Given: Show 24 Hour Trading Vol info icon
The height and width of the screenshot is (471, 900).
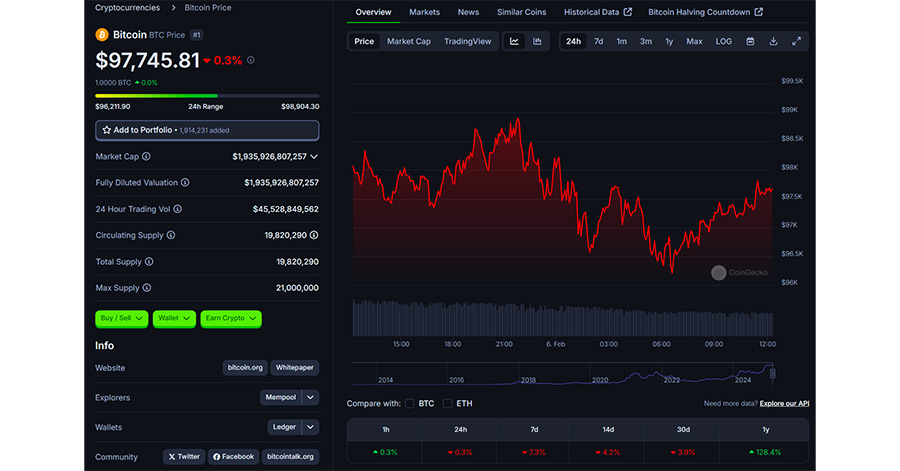Looking at the screenshot, I should tap(177, 209).
